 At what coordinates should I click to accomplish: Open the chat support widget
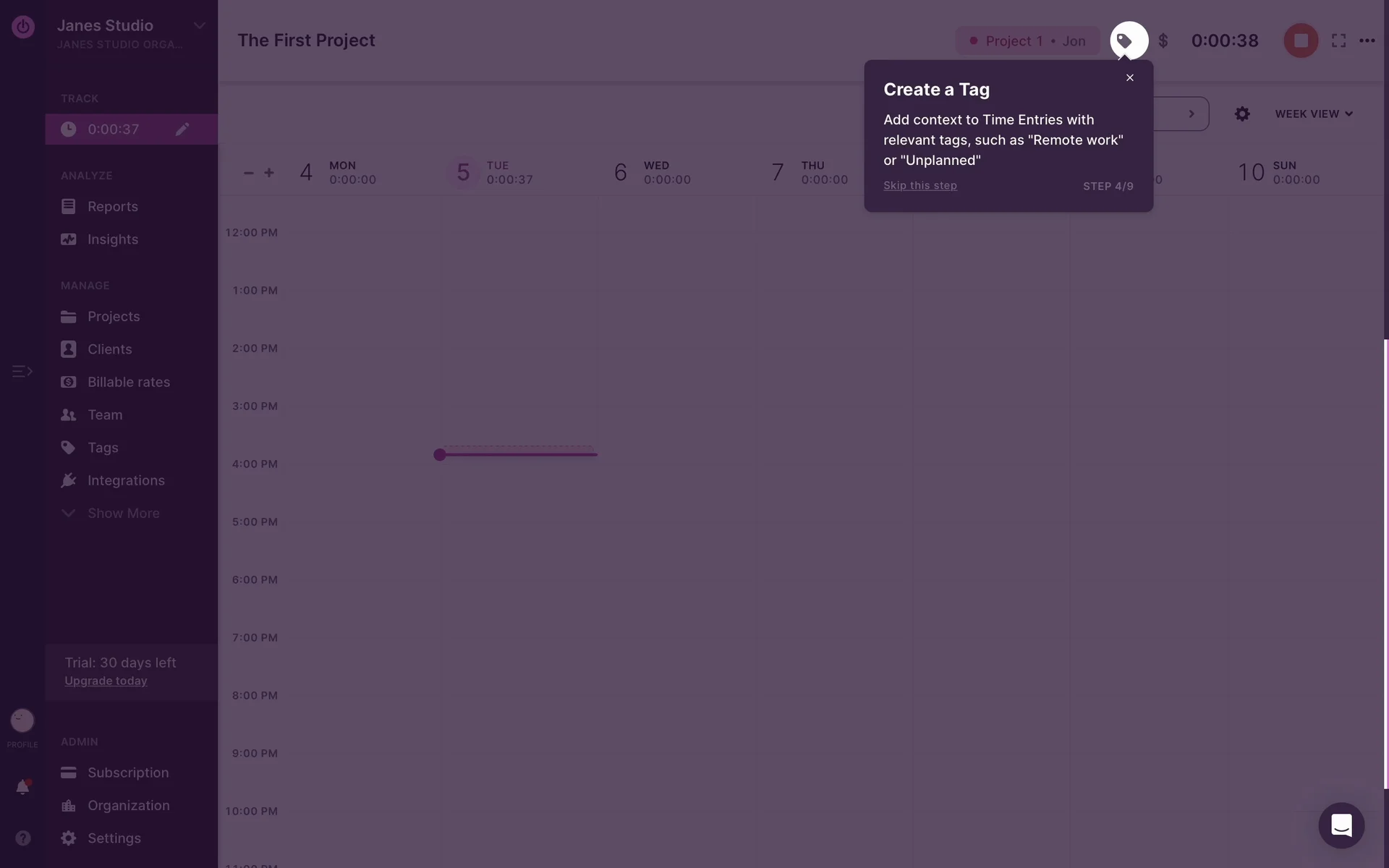[1341, 825]
